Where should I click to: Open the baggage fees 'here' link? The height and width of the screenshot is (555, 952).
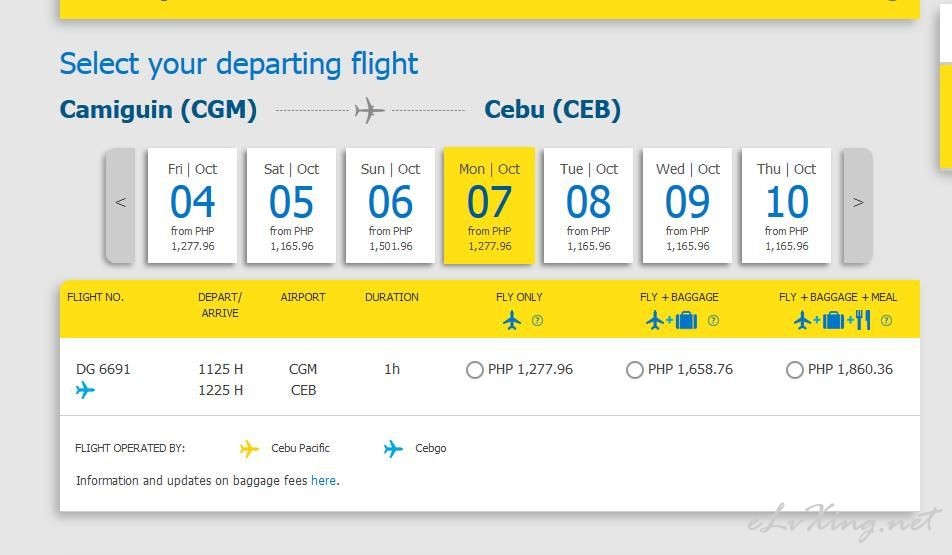coord(323,481)
